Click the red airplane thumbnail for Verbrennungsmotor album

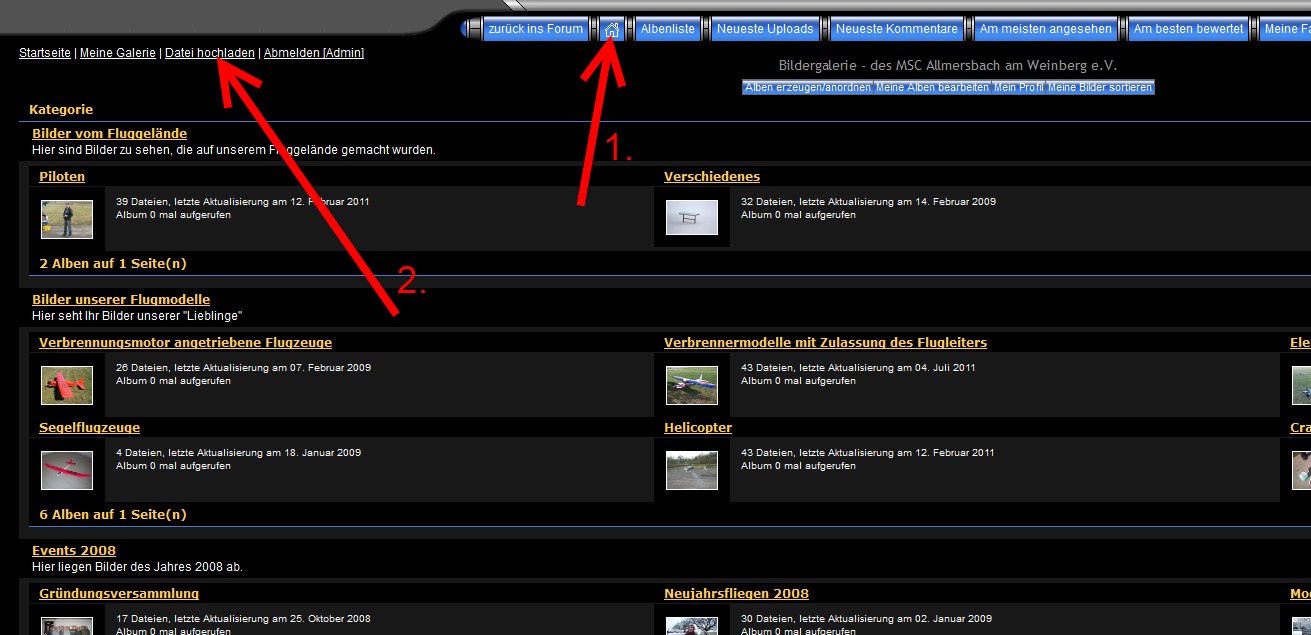tap(67, 385)
